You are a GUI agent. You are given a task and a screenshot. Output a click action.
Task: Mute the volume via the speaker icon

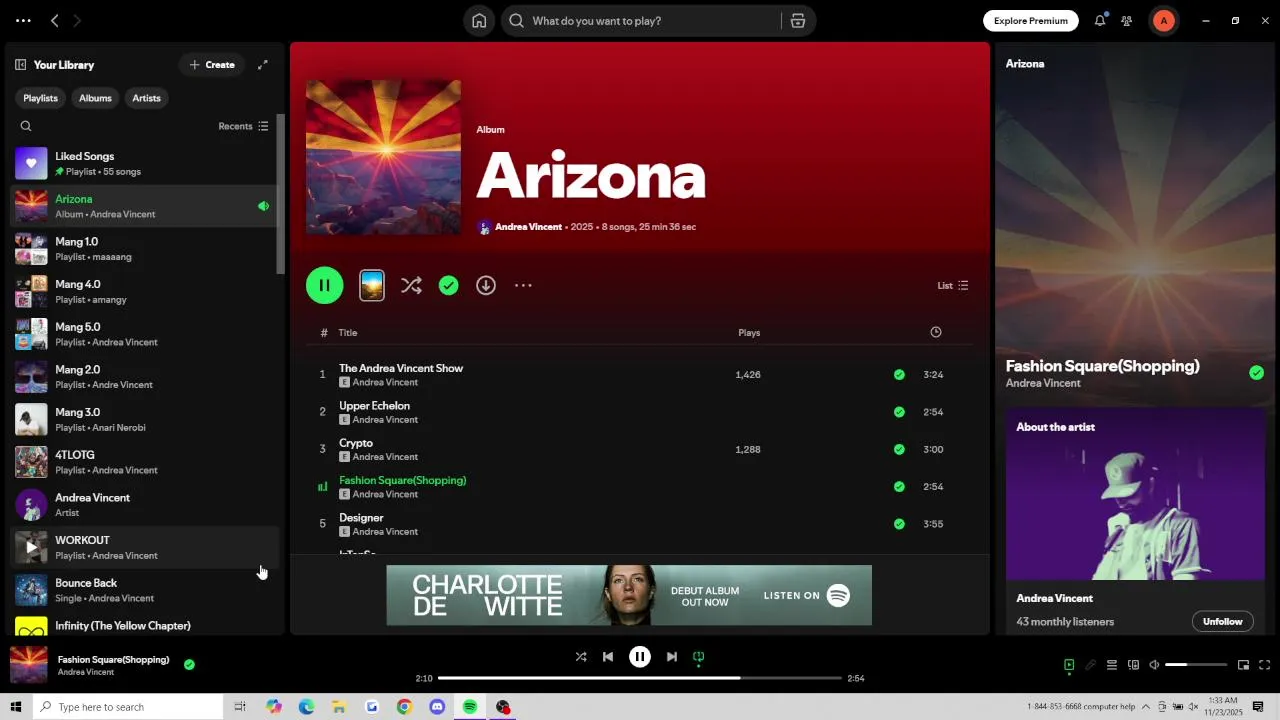click(1154, 665)
